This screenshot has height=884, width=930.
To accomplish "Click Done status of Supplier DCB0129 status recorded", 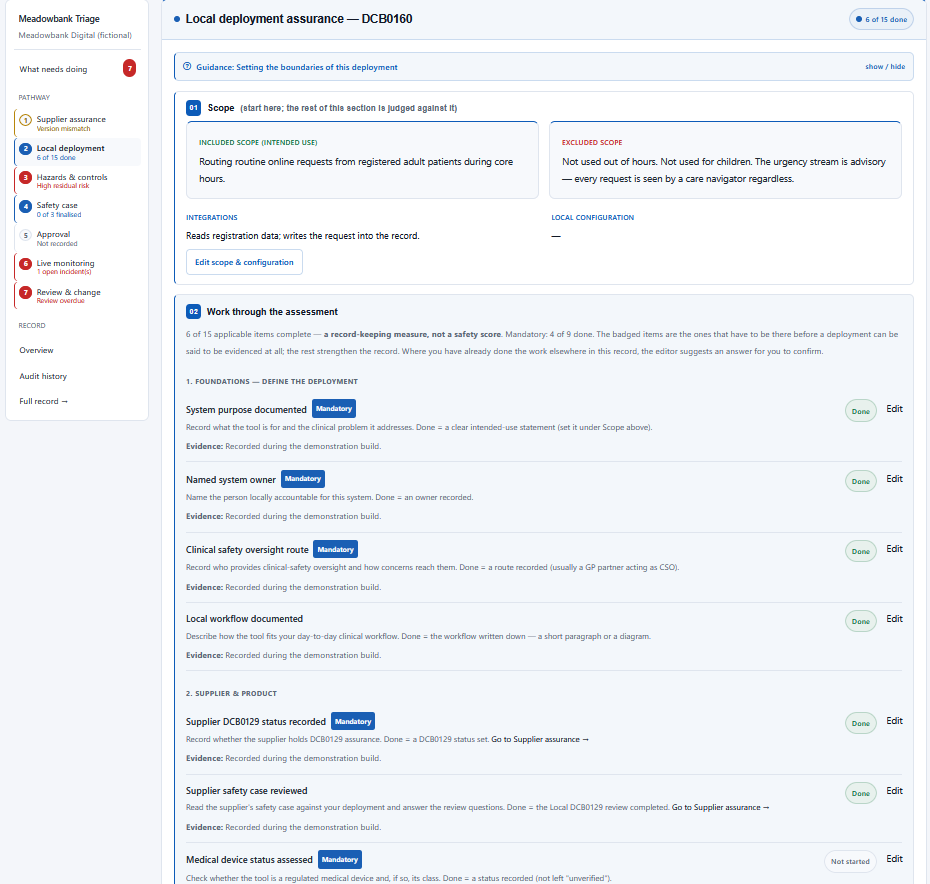I will [861, 723].
